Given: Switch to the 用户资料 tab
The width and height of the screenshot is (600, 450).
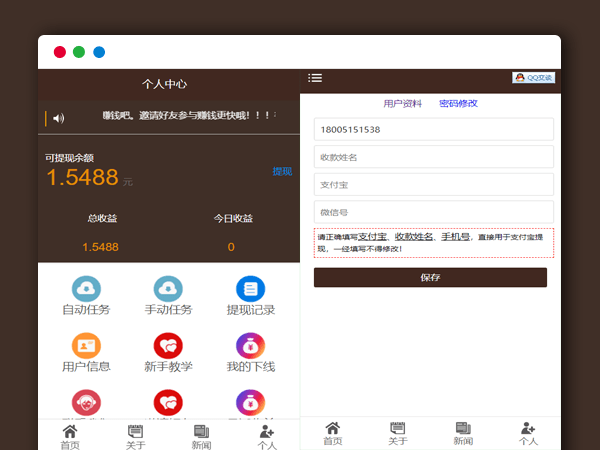Looking at the screenshot, I should point(403,104).
